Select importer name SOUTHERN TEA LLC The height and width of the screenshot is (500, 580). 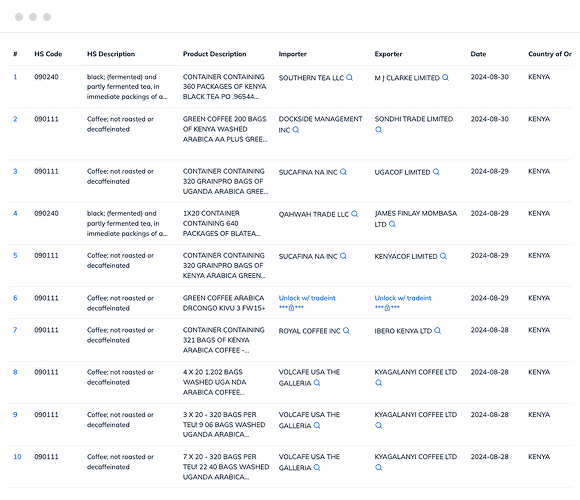point(311,78)
